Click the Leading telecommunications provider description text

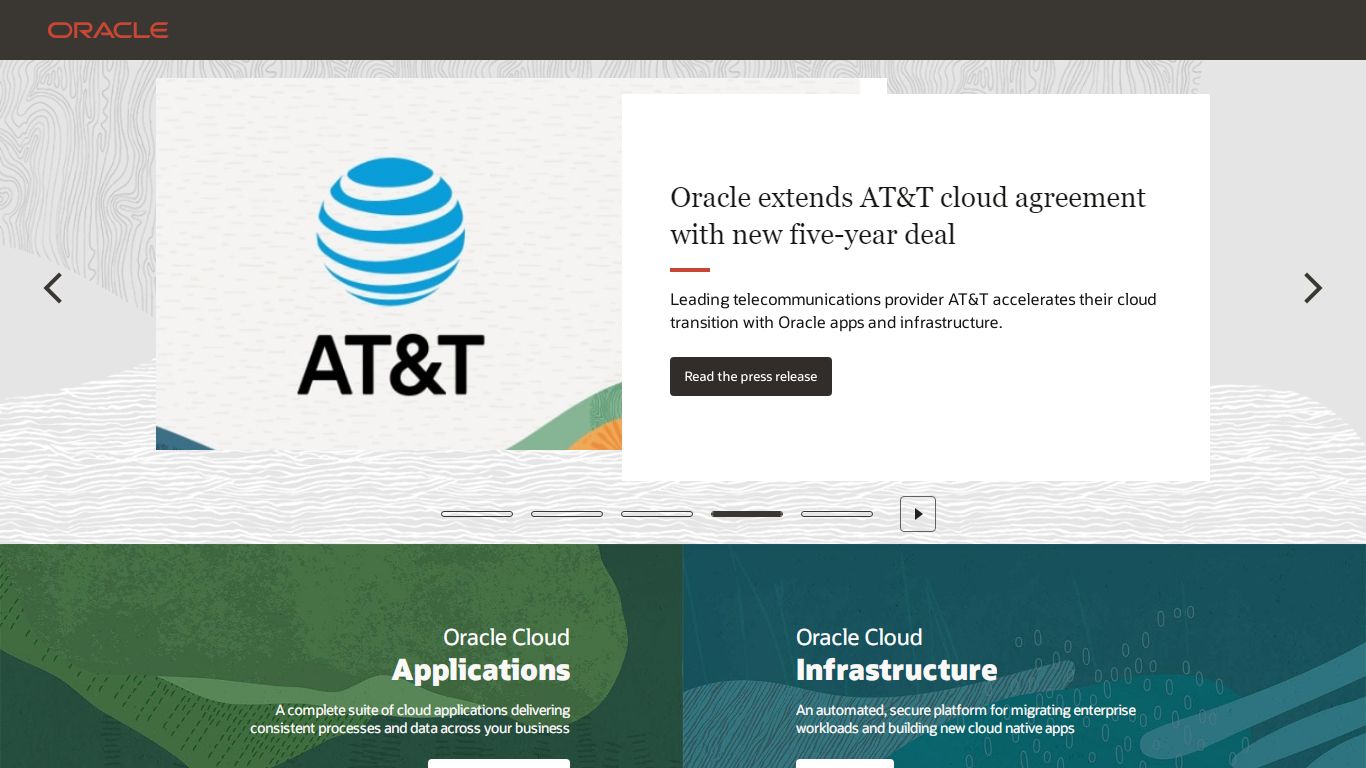click(x=913, y=311)
